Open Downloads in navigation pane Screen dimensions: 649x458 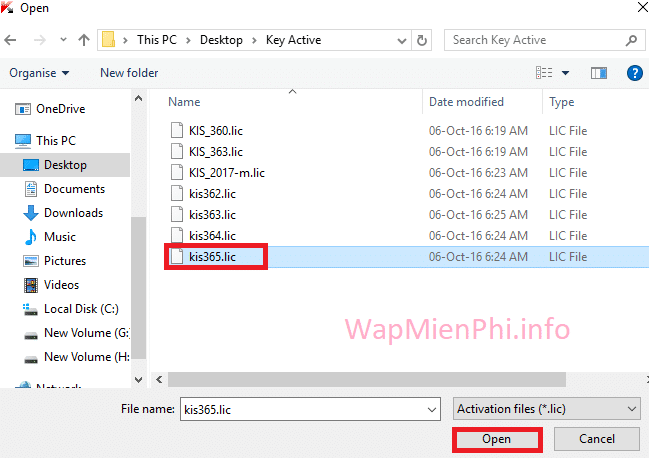coord(73,213)
